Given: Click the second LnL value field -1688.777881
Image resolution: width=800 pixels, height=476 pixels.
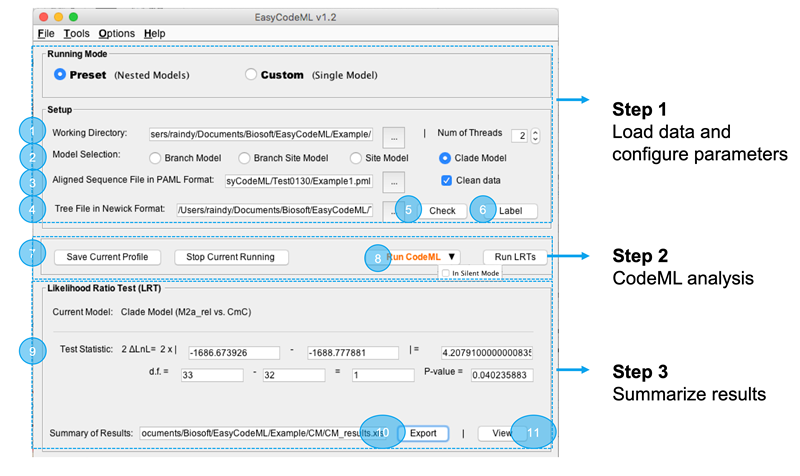Looking at the screenshot, I should 353,353.
